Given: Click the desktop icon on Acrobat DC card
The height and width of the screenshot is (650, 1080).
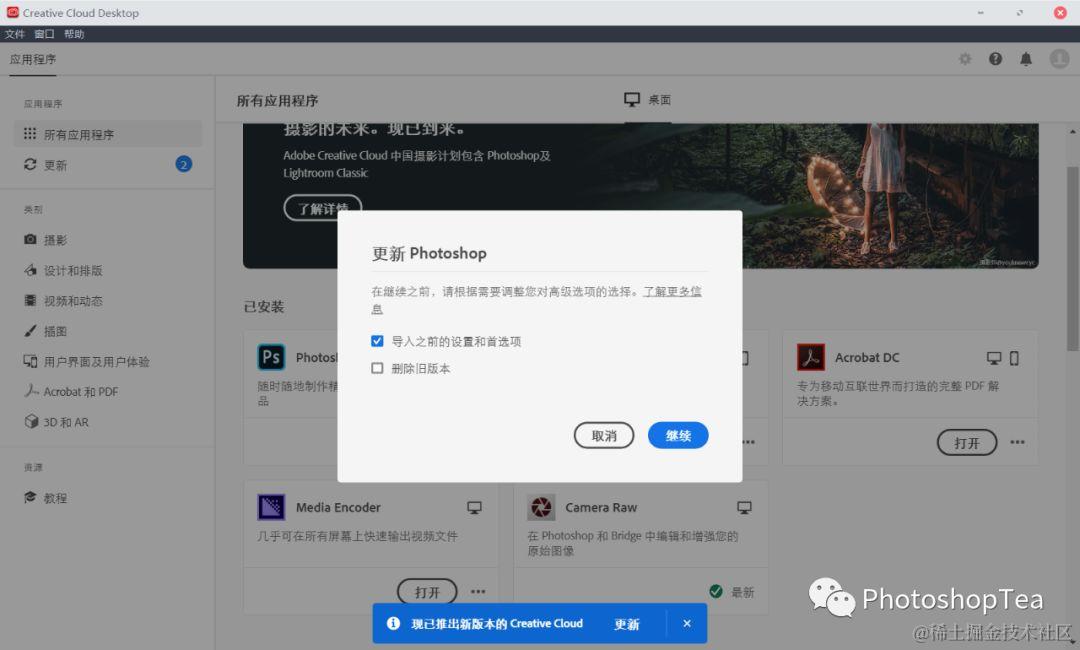Looking at the screenshot, I should [x=993, y=358].
